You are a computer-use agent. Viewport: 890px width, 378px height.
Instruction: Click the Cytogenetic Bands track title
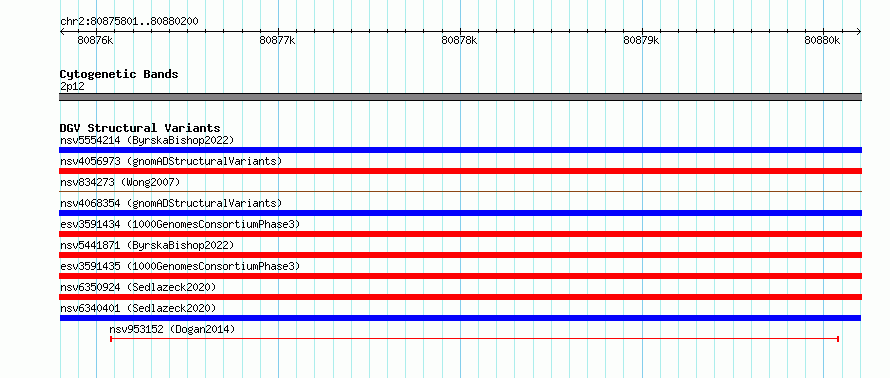tap(119, 74)
